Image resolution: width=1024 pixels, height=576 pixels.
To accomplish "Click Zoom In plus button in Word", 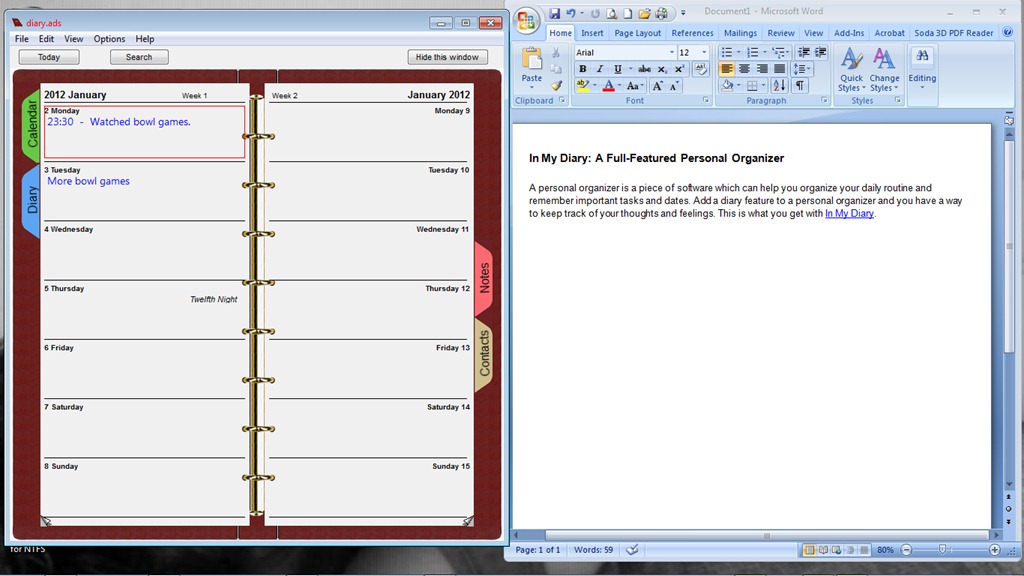I will pyautogui.click(x=995, y=550).
